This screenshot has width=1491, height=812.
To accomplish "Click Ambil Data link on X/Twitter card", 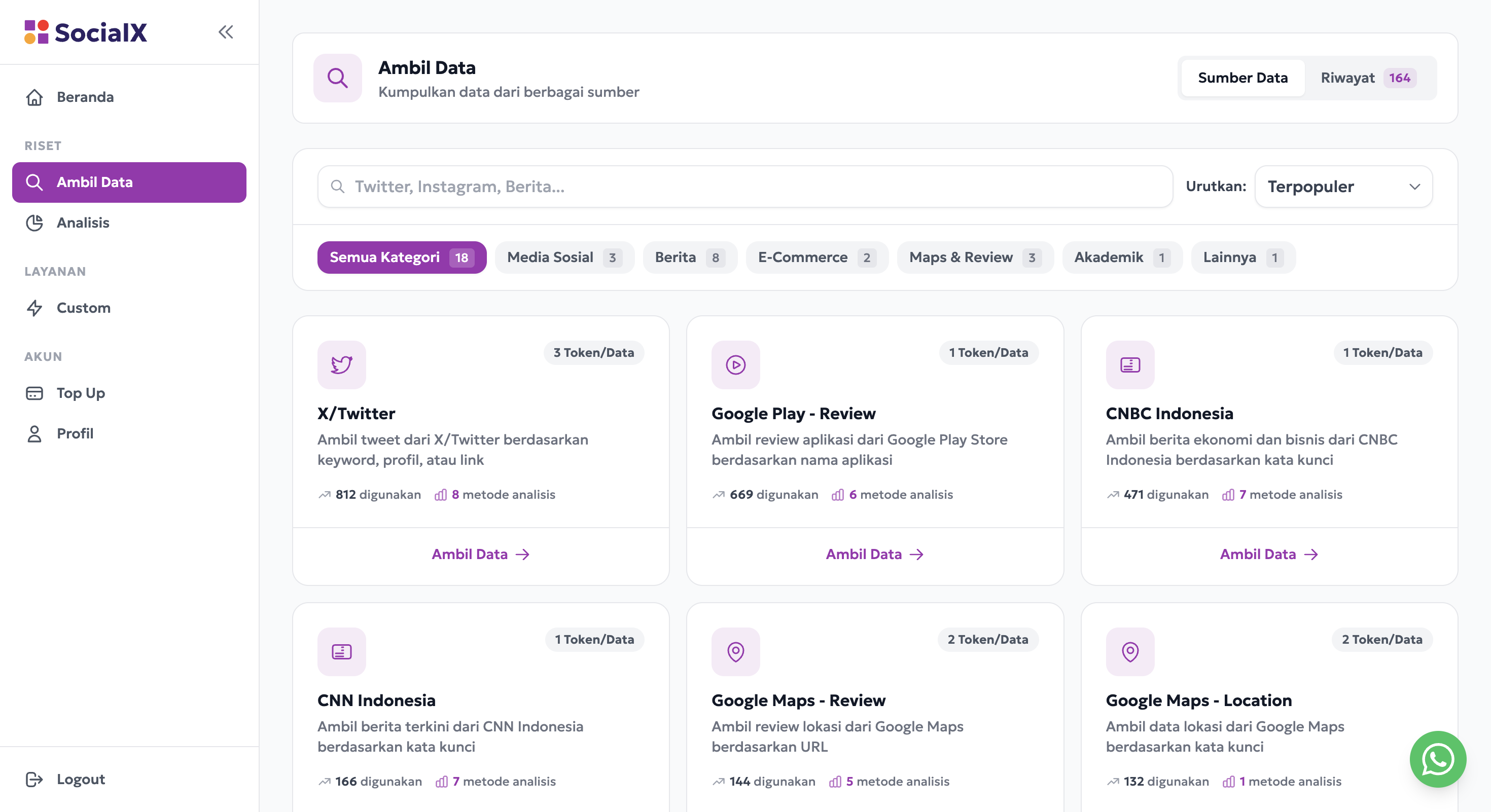I will pyautogui.click(x=480, y=554).
